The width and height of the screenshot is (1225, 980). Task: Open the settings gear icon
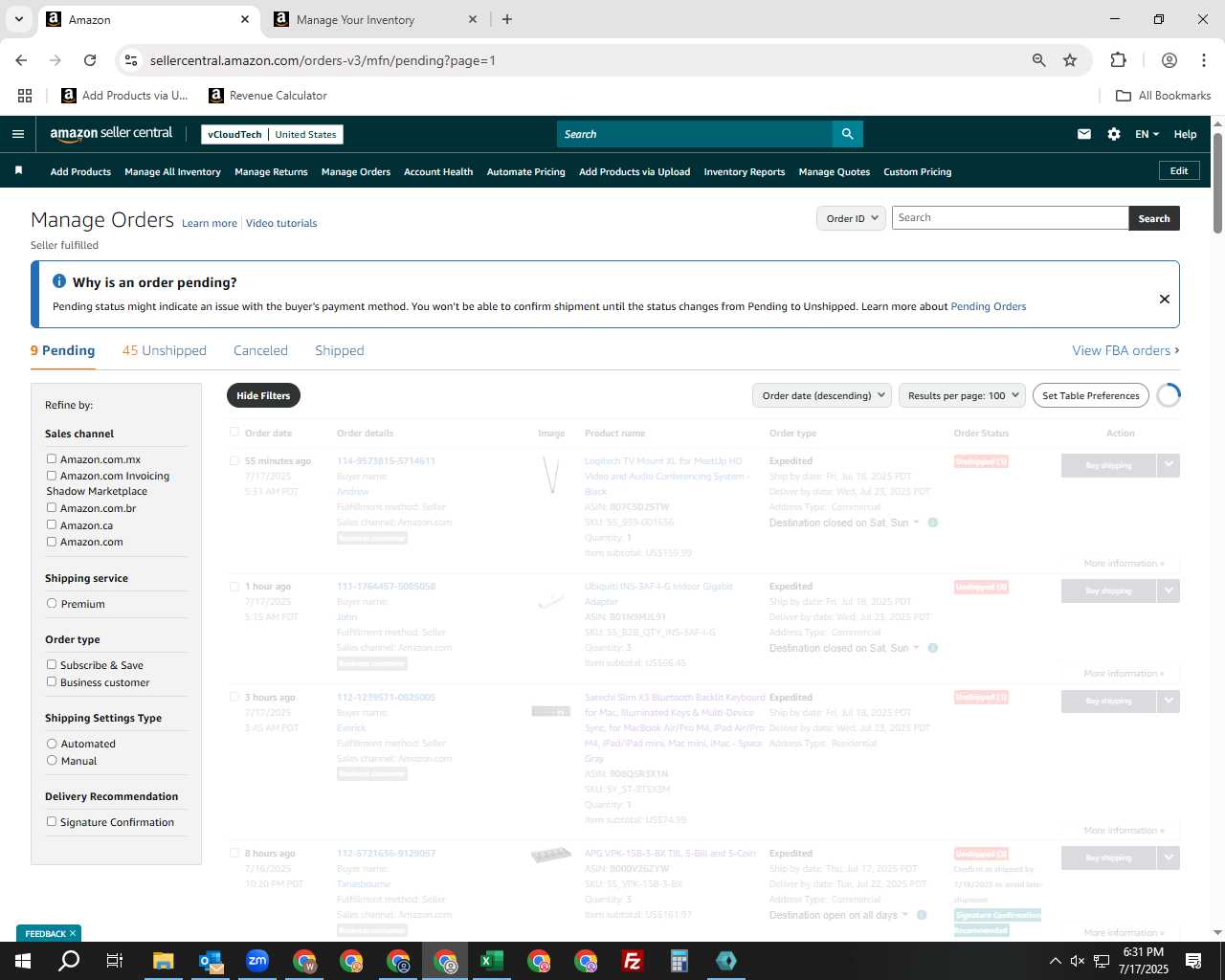(x=1114, y=134)
